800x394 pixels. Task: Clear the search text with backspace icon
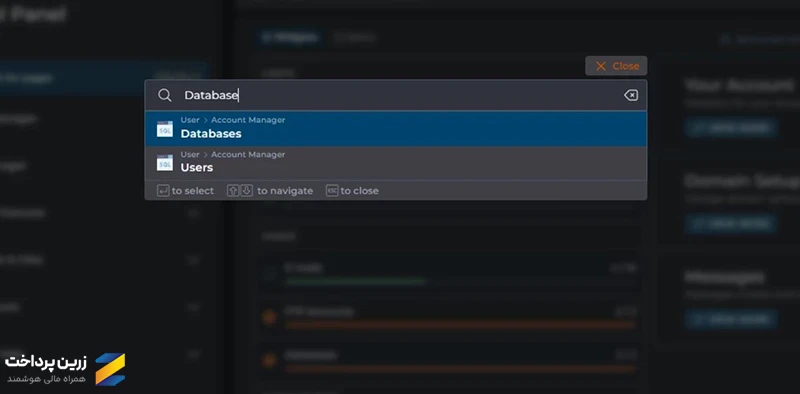[631, 95]
